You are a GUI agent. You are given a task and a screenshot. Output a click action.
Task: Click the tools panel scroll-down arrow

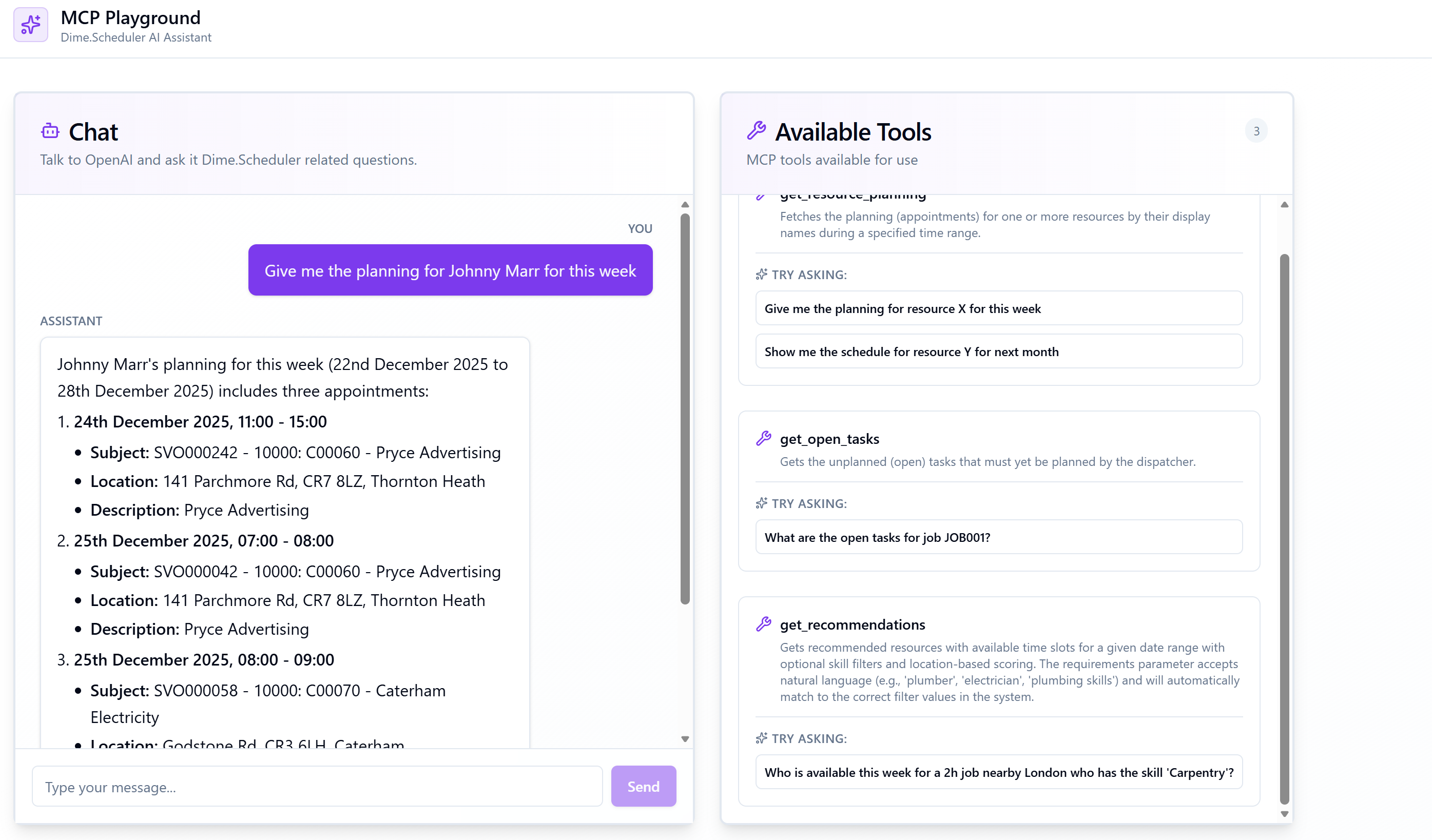coord(1284,814)
